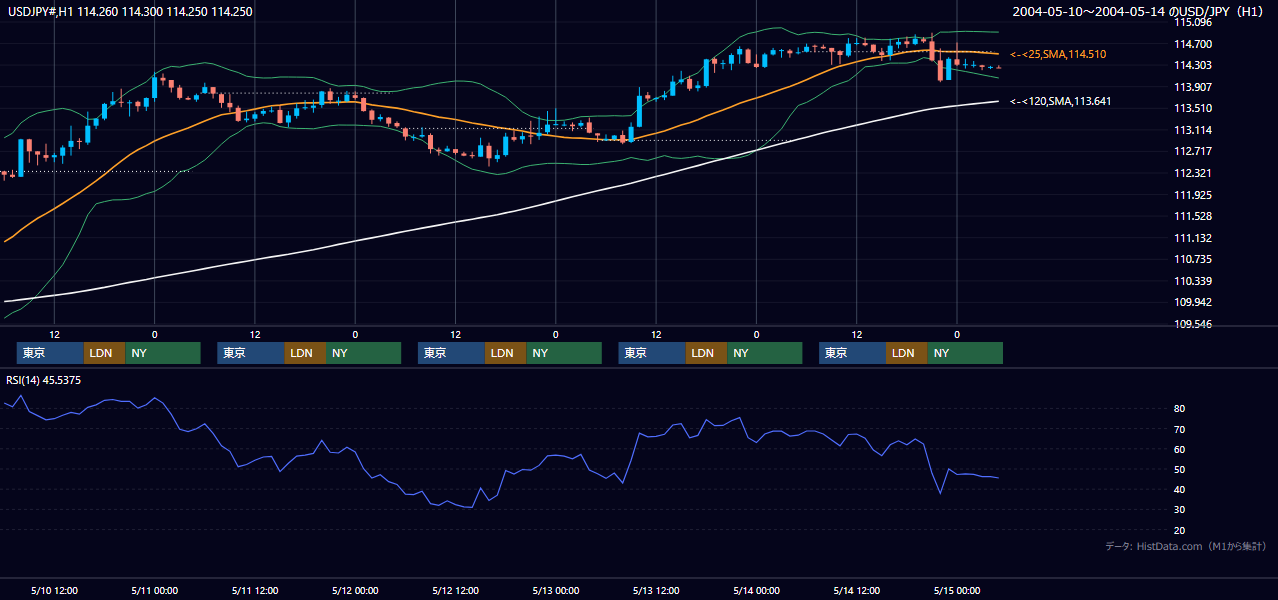Select the 5/13 12:00 date label

656,591
